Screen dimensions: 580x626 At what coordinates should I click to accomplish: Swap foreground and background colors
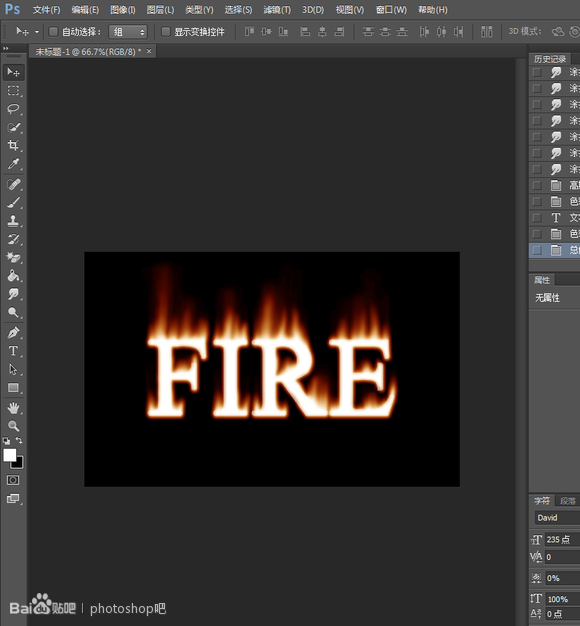19,440
